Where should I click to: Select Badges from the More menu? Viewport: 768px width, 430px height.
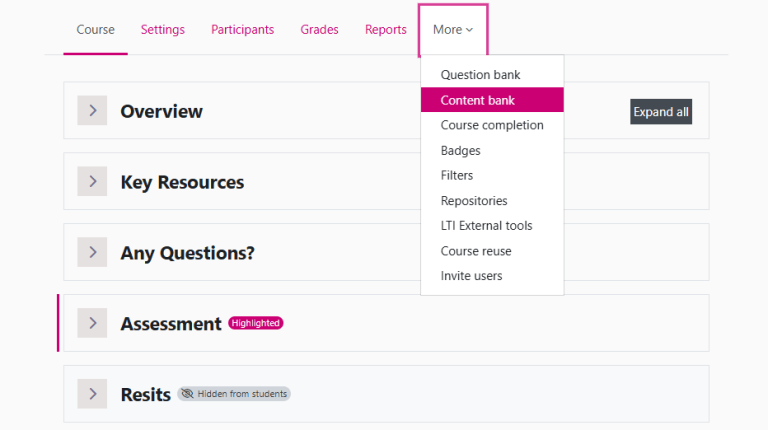492,150
